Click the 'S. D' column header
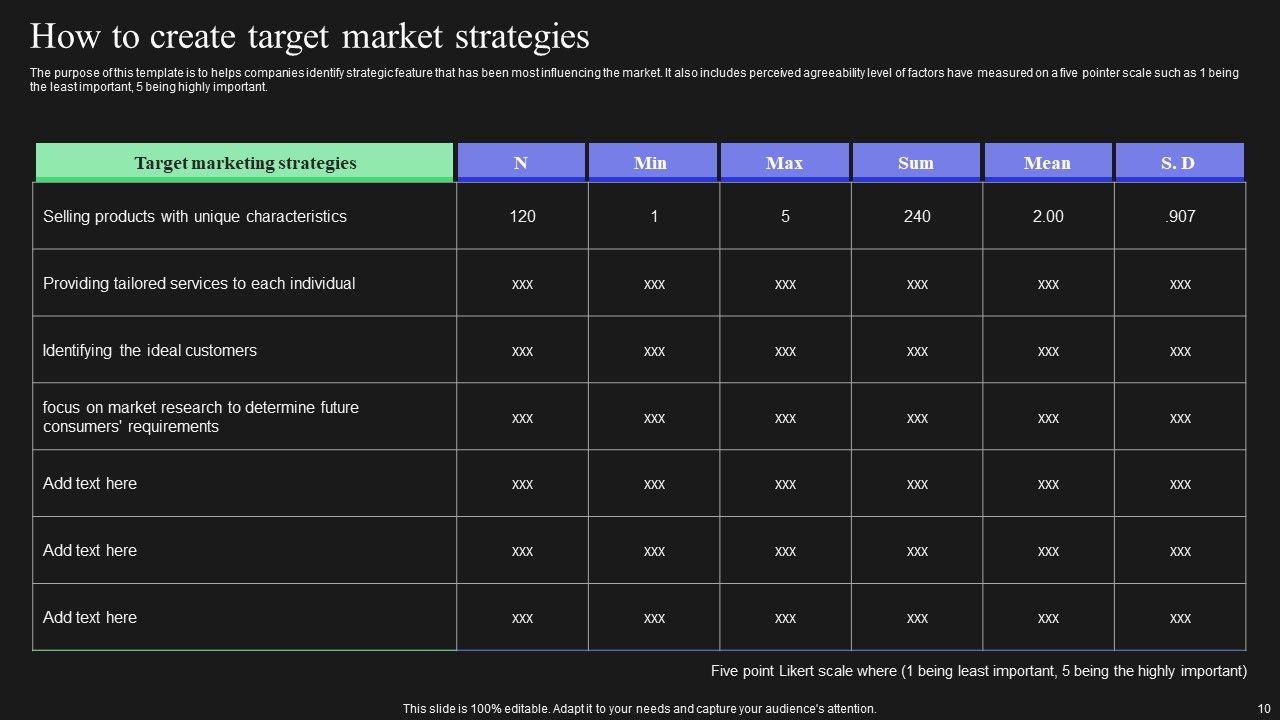Image resolution: width=1280 pixels, height=720 pixels. [1178, 163]
